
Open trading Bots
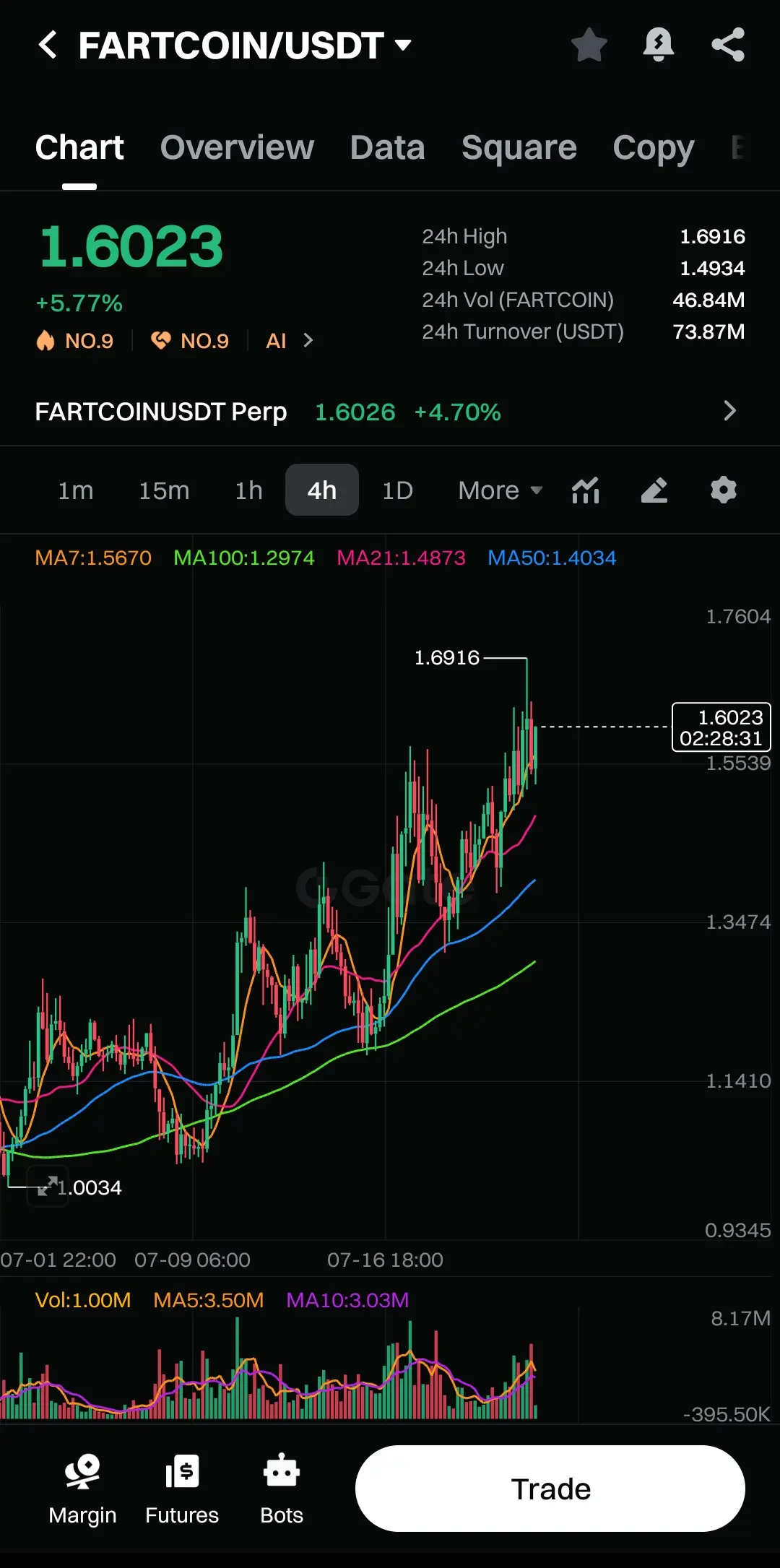tap(282, 1489)
